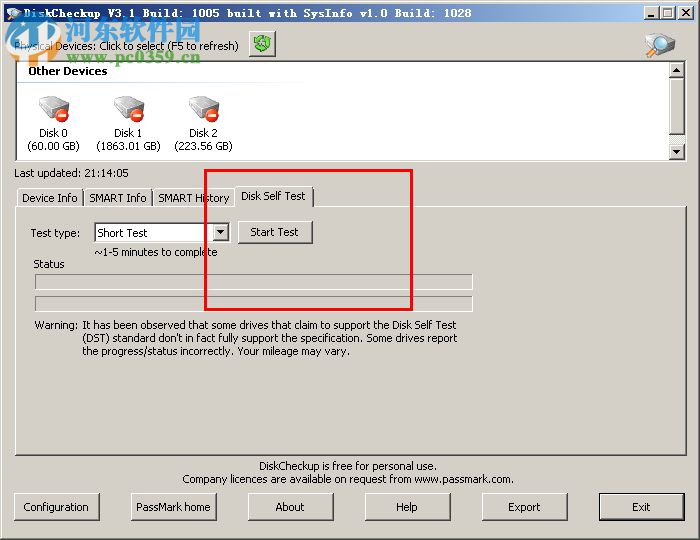This screenshot has width=700, height=540.
Task: Minimize the DiskCheckup window
Action: coord(651,13)
